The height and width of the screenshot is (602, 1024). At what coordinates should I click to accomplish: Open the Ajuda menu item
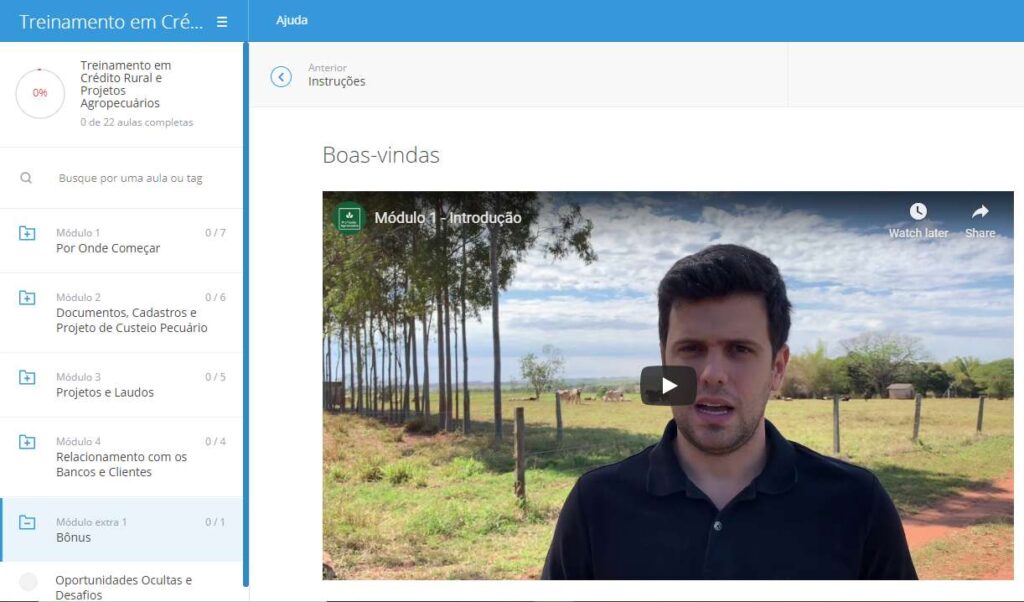tap(292, 20)
